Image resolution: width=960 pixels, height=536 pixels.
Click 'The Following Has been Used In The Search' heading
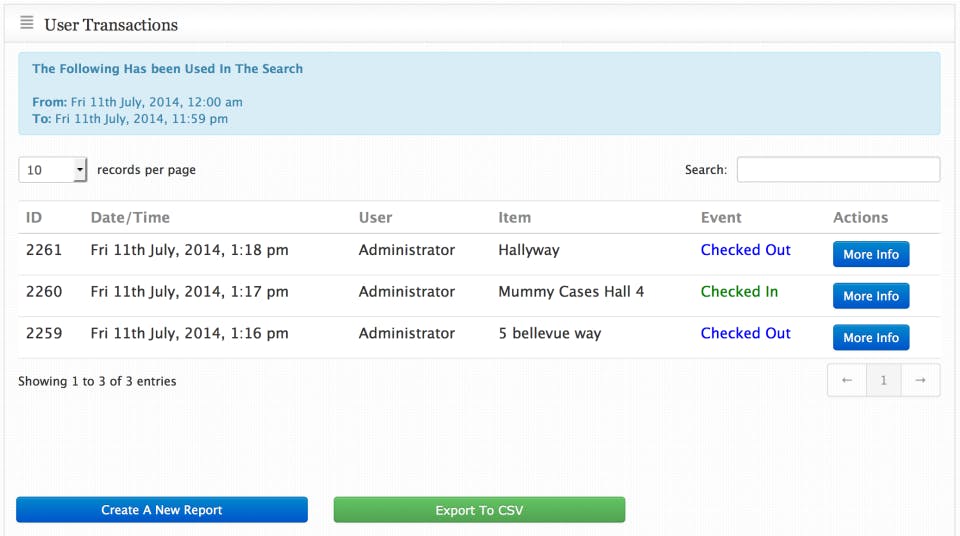point(168,69)
